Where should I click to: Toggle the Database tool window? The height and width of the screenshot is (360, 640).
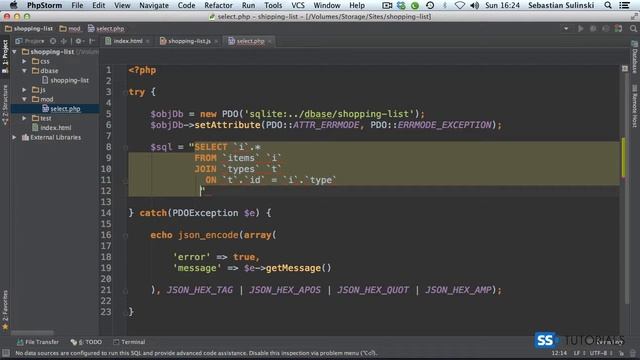pyautogui.click(x=635, y=57)
